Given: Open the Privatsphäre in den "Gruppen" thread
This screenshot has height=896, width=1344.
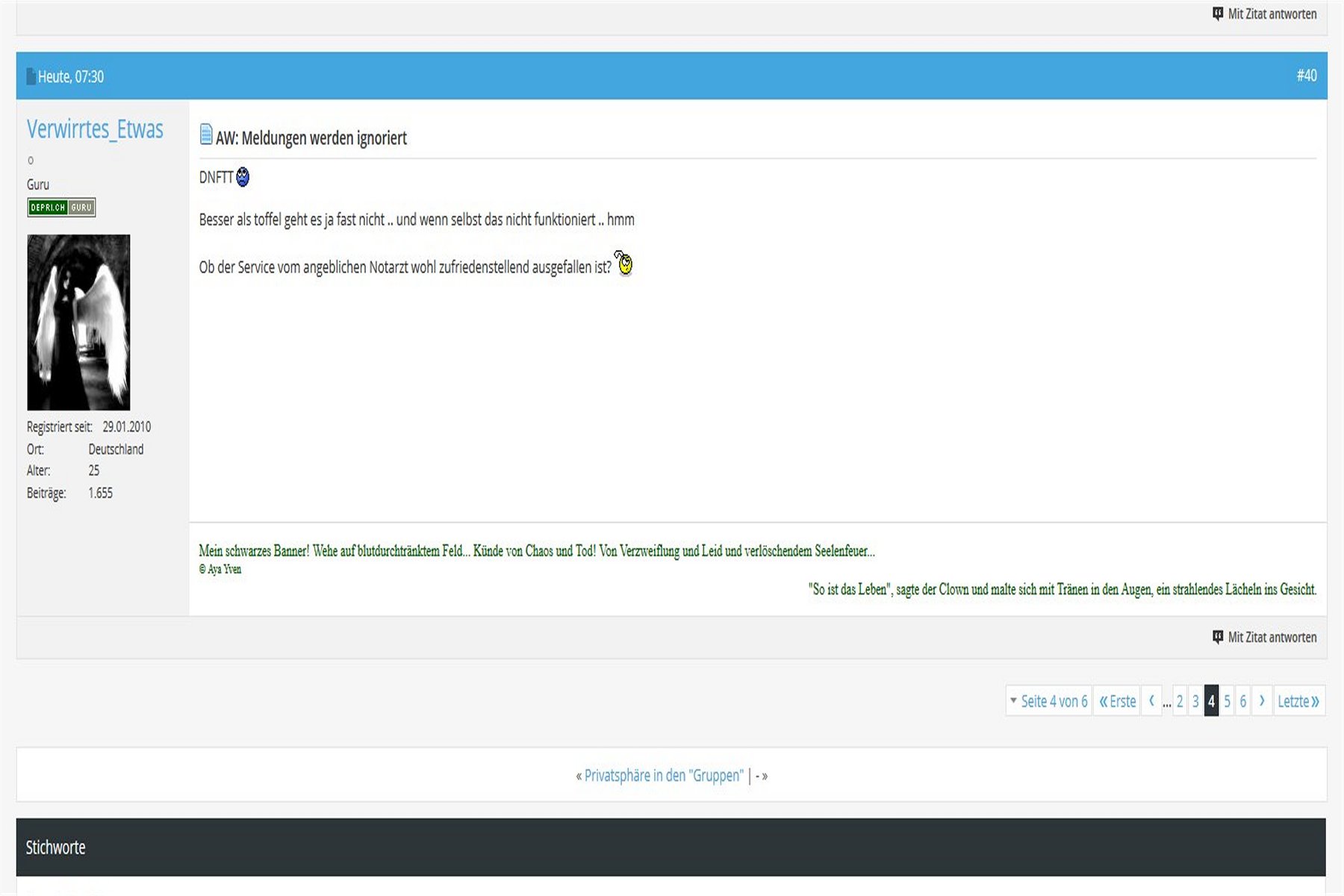Looking at the screenshot, I should tap(664, 776).
